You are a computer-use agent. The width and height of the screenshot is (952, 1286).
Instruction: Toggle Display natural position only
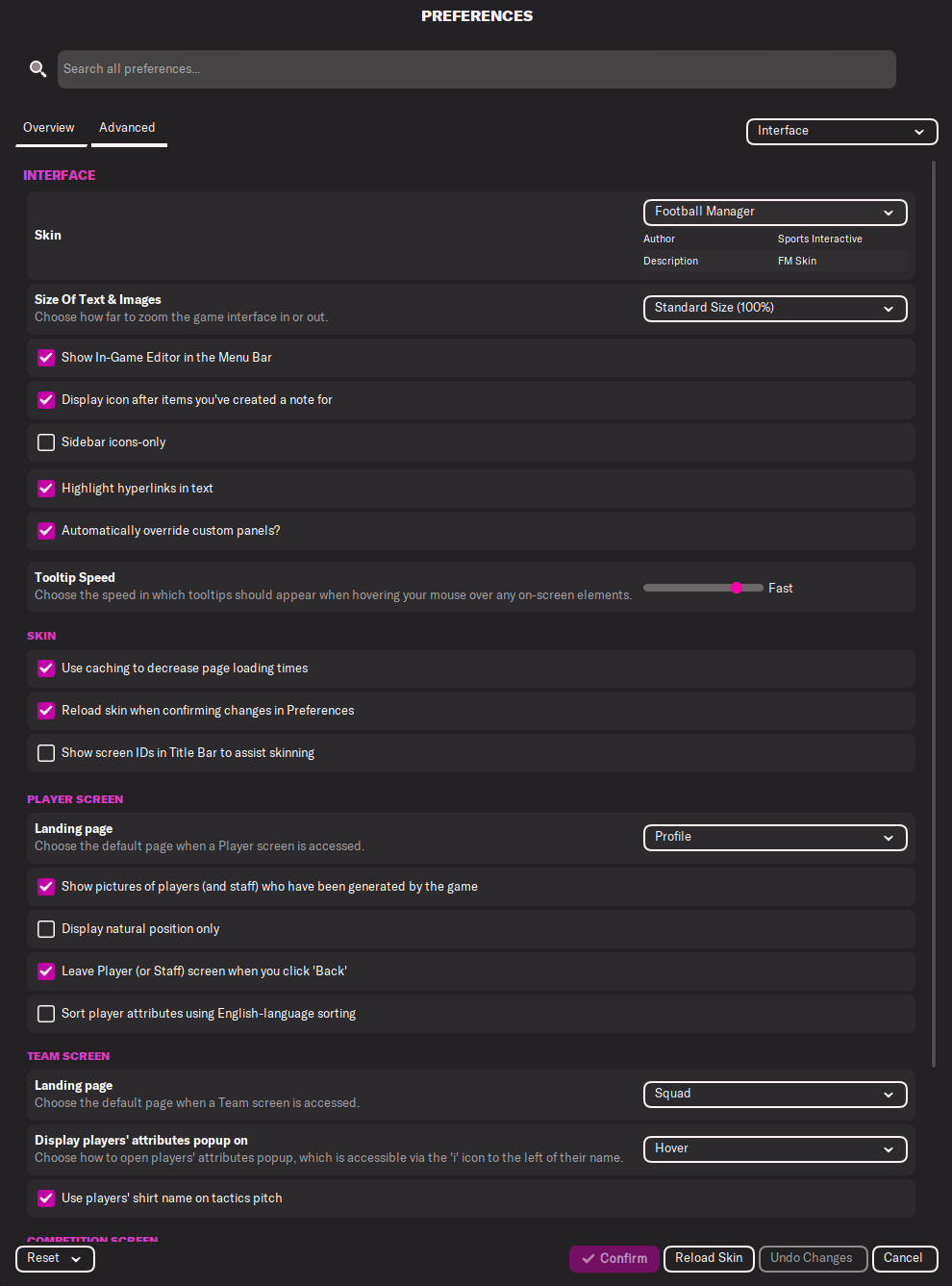point(46,929)
